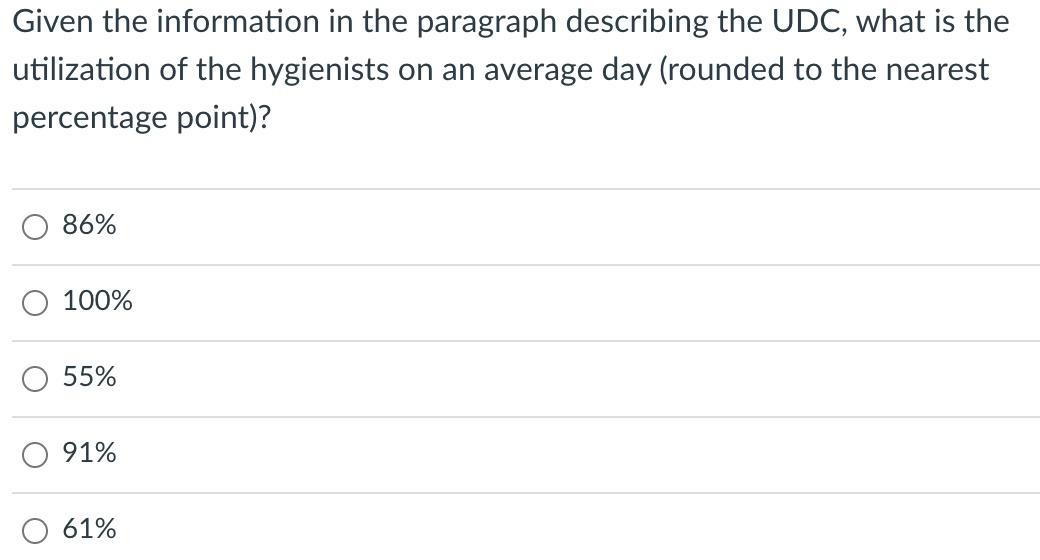
Task: Click the 100% answer label text
Action: pyautogui.click(x=98, y=301)
